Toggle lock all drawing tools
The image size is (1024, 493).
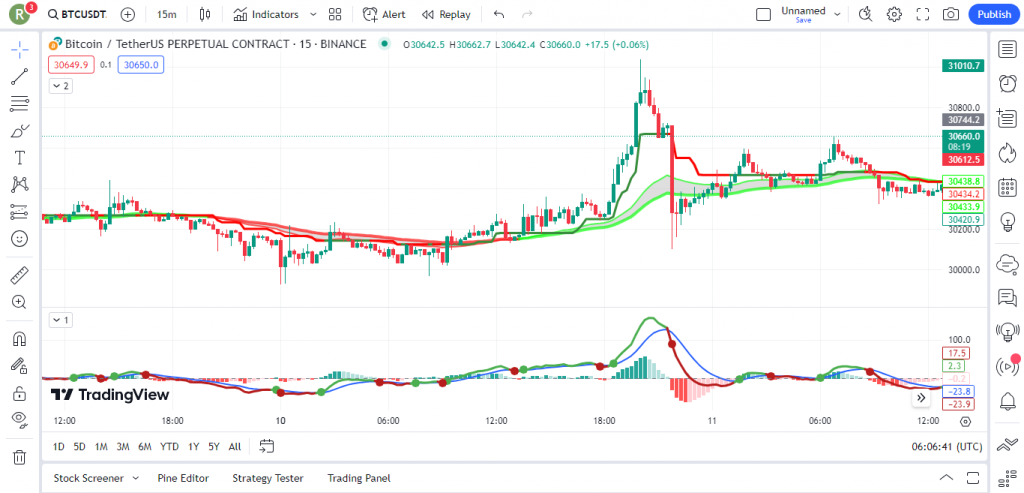[x=20, y=393]
